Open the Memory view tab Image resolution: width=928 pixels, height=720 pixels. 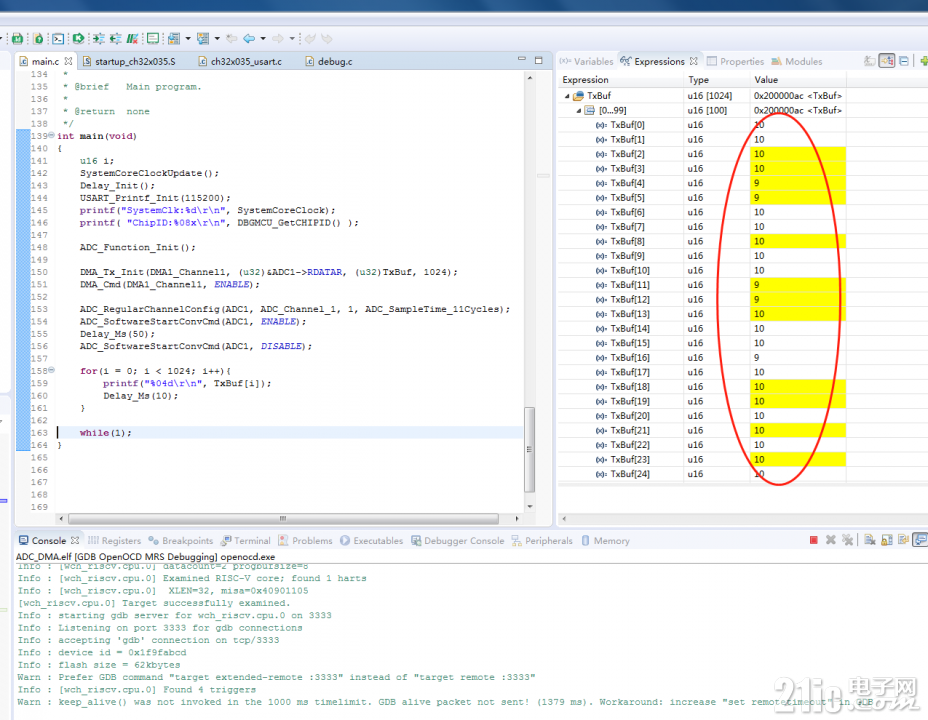pyautogui.click(x=605, y=541)
